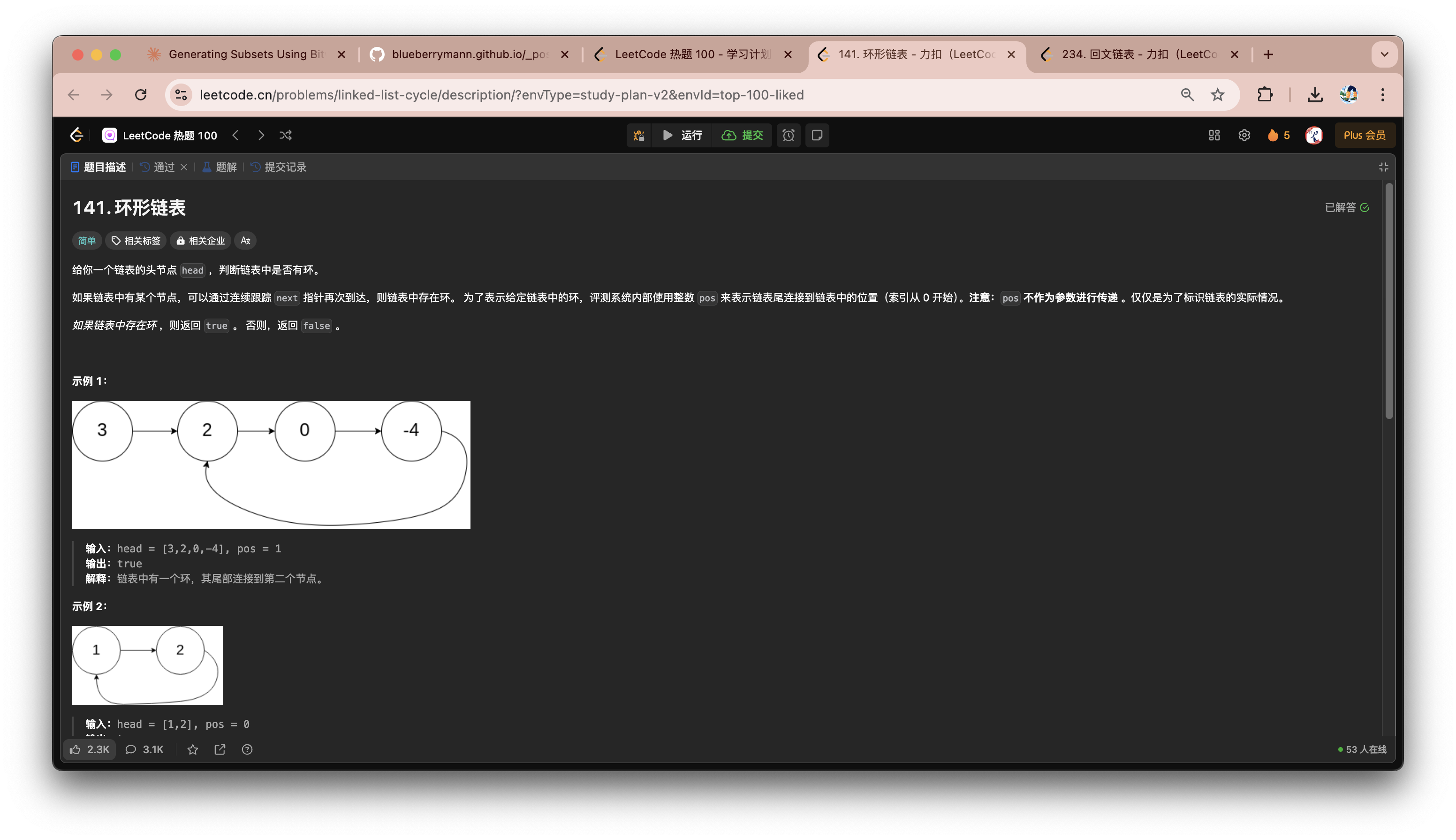The width and height of the screenshot is (1456, 840).
Task: Pick a random problem with shuffle icon
Action: pyautogui.click(x=286, y=135)
